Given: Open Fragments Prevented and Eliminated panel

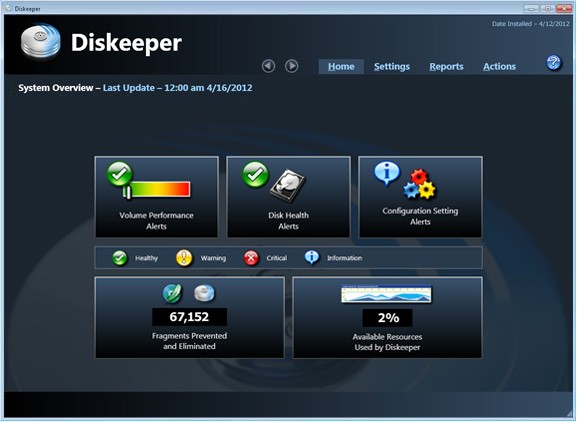Looking at the screenshot, I should point(190,318).
